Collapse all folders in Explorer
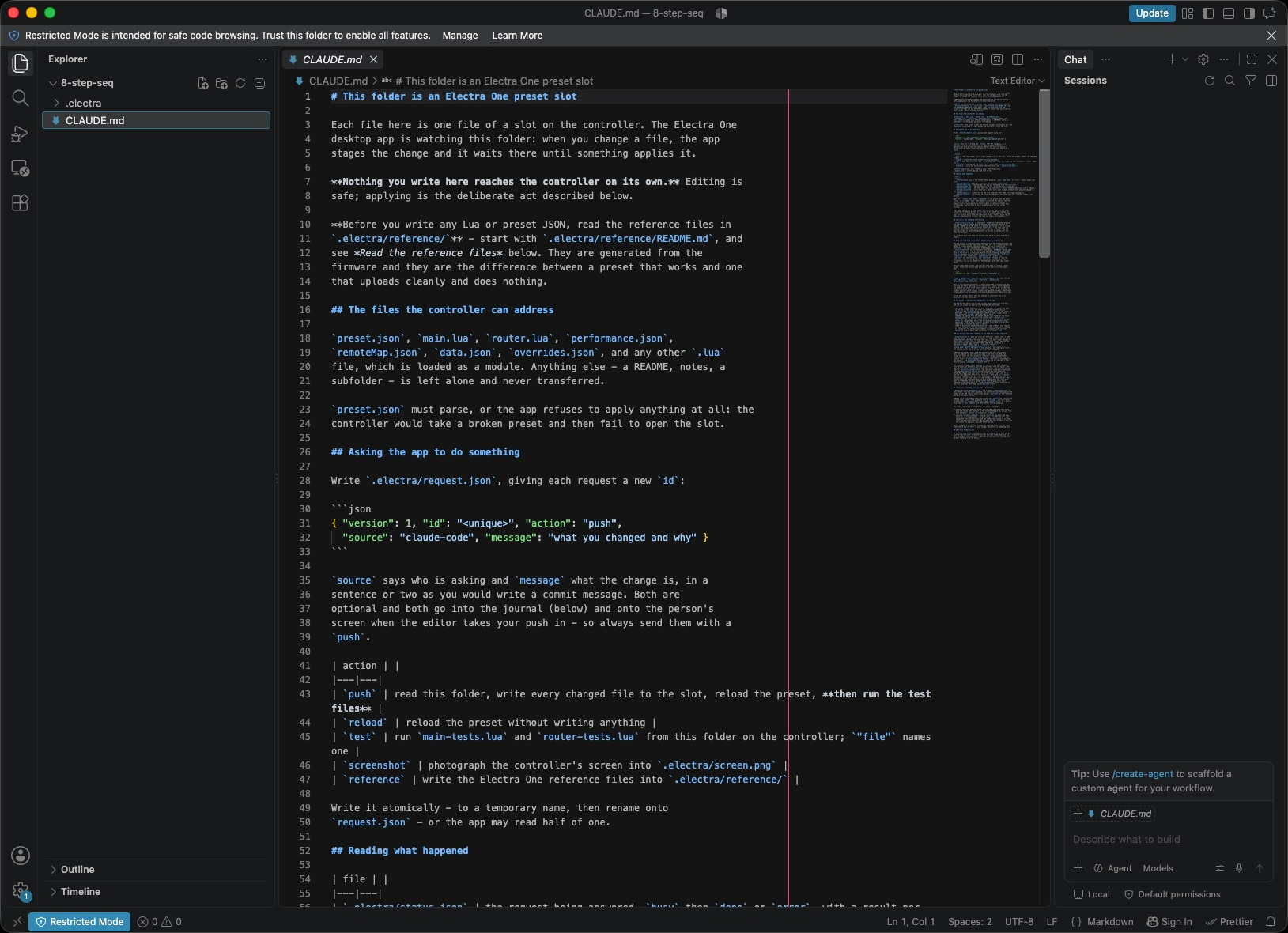1288x933 pixels. coord(259,83)
